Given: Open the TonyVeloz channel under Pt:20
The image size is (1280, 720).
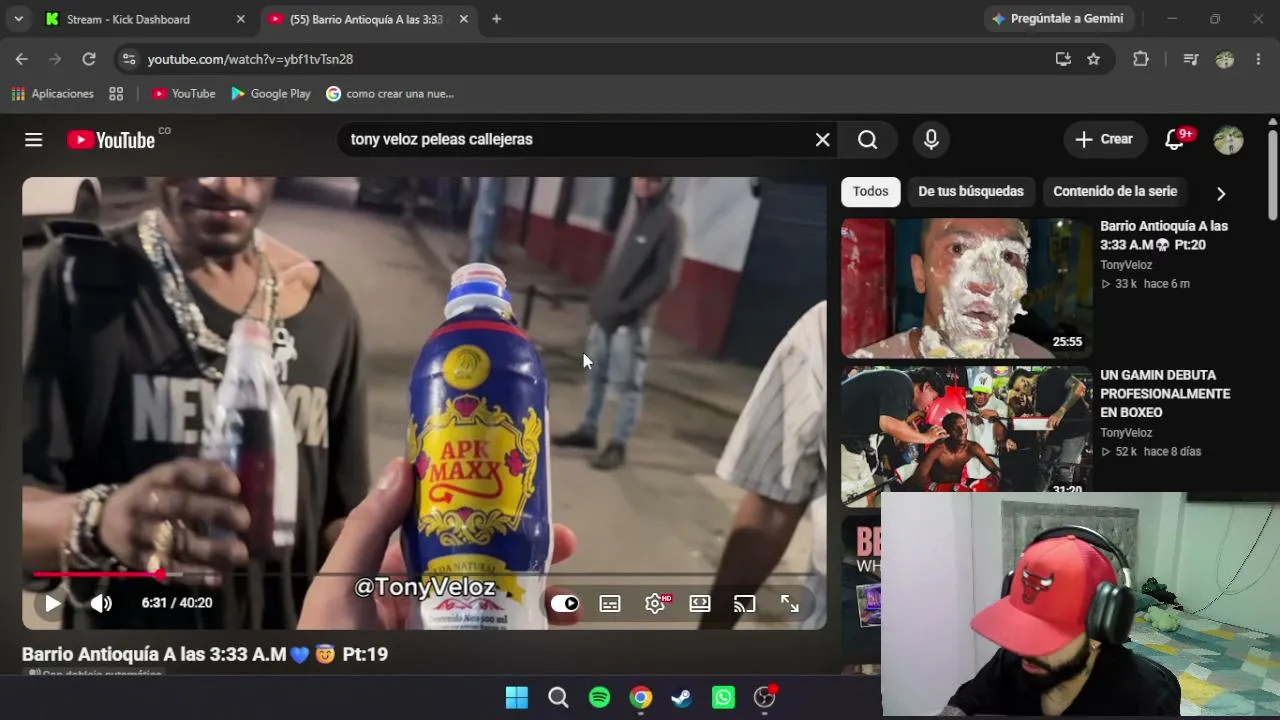Looking at the screenshot, I should point(1126,265).
